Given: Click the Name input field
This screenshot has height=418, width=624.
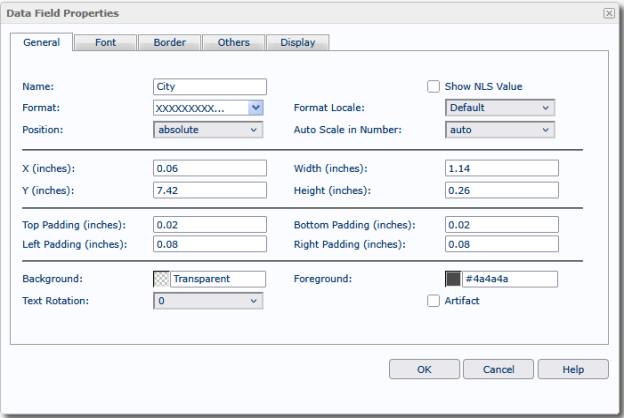Looking at the screenshot, I should (210, 87).
